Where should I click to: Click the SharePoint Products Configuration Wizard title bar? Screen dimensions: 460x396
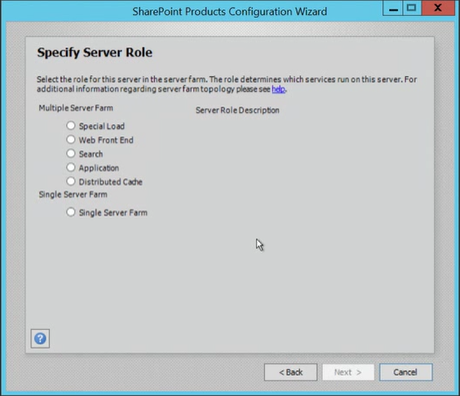click(x=230, y=11)
